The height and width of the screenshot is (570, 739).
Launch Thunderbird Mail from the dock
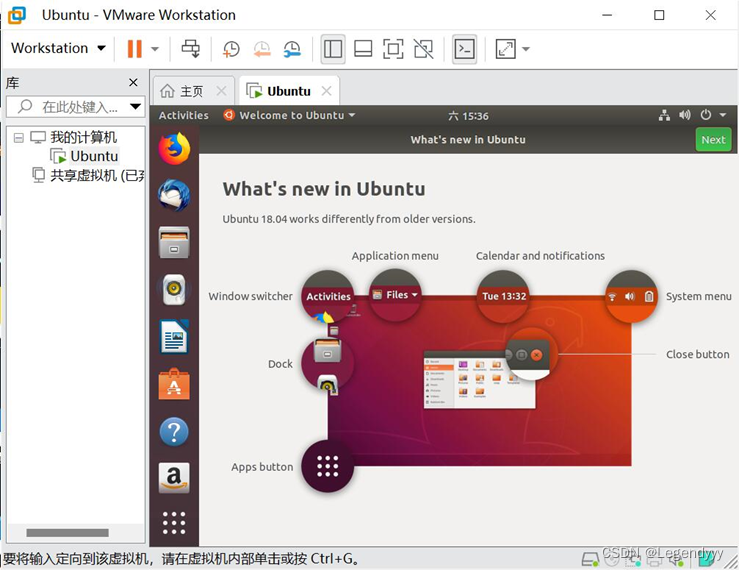click(x=174, y=195)
